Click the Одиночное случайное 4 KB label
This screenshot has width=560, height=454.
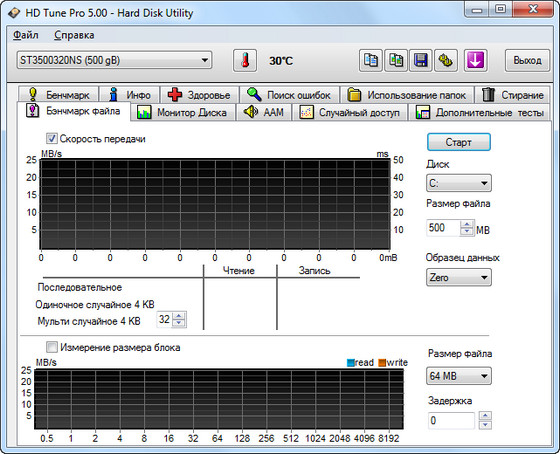(x=95, y=305)
